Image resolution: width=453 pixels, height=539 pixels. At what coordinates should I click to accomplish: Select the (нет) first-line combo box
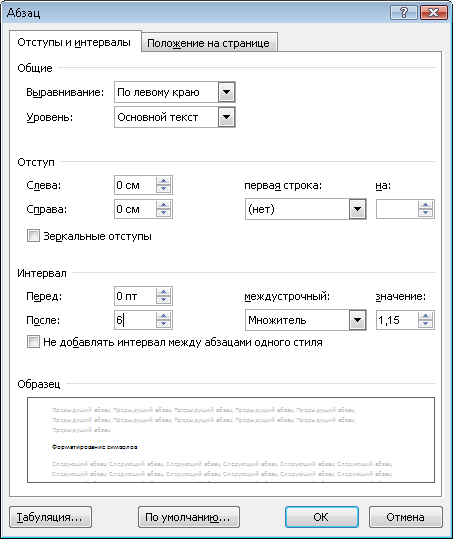coord(306,209)
